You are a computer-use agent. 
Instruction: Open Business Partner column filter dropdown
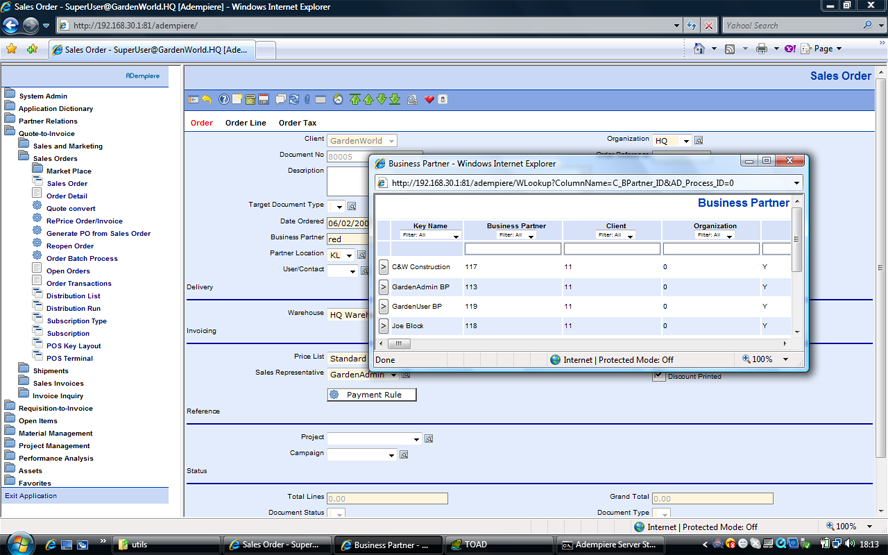516,235
